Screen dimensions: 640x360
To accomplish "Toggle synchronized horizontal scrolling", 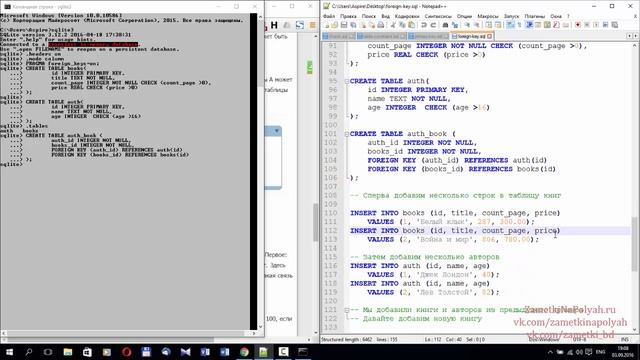I will point(498,25).
